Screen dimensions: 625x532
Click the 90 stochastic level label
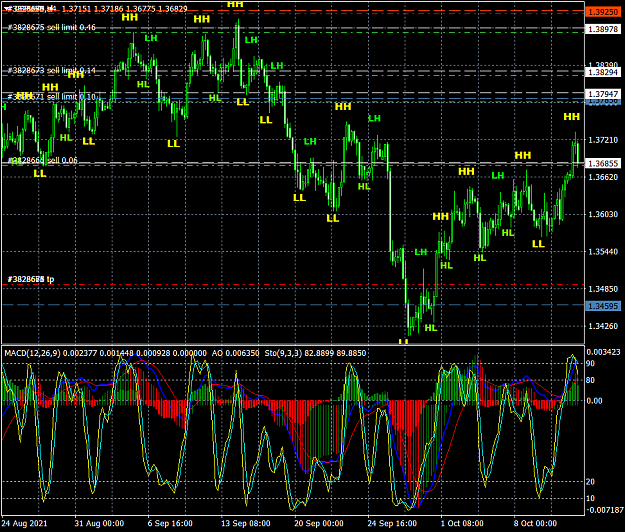coord(590,363)
